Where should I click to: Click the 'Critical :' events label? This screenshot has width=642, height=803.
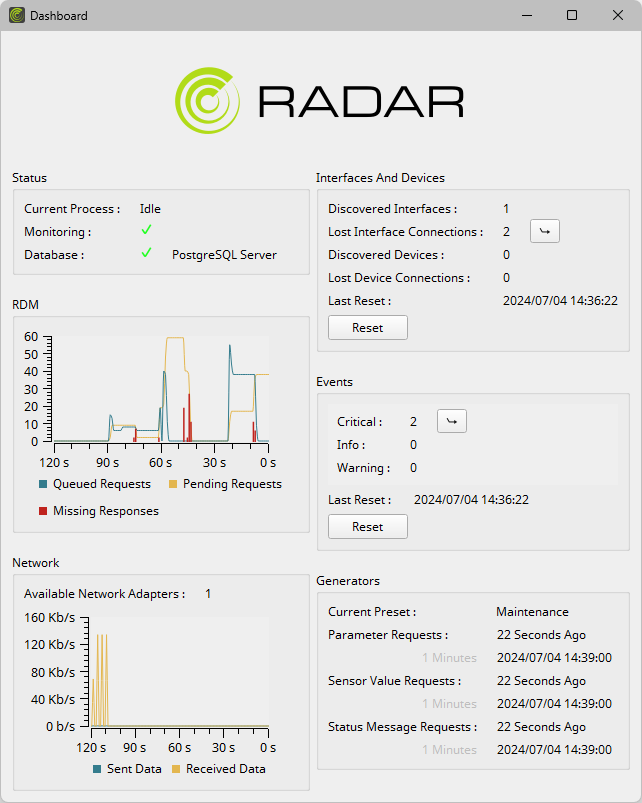pos(359,422)
